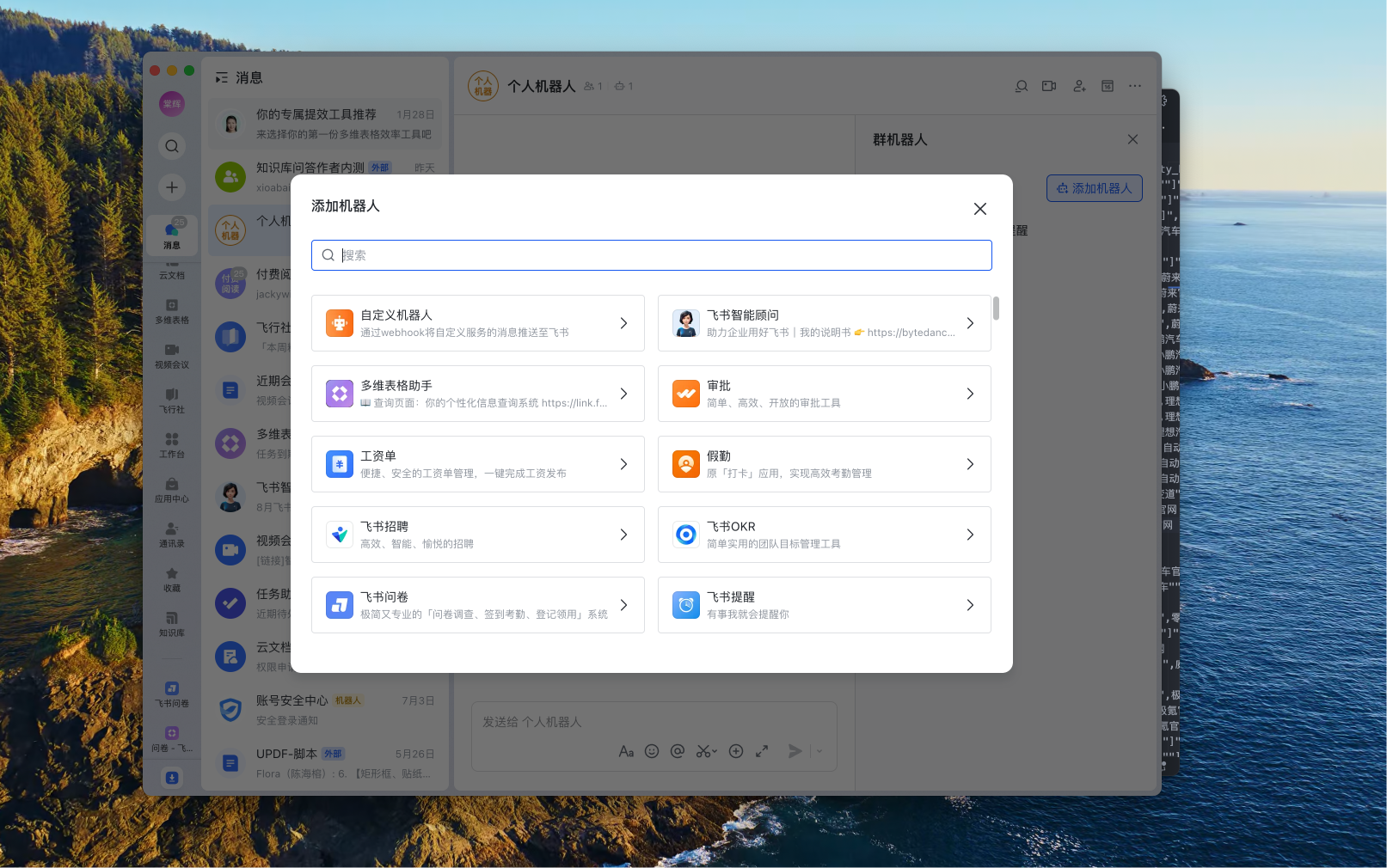
Task: Add member using the header person icon
Action: [1079, 86]
